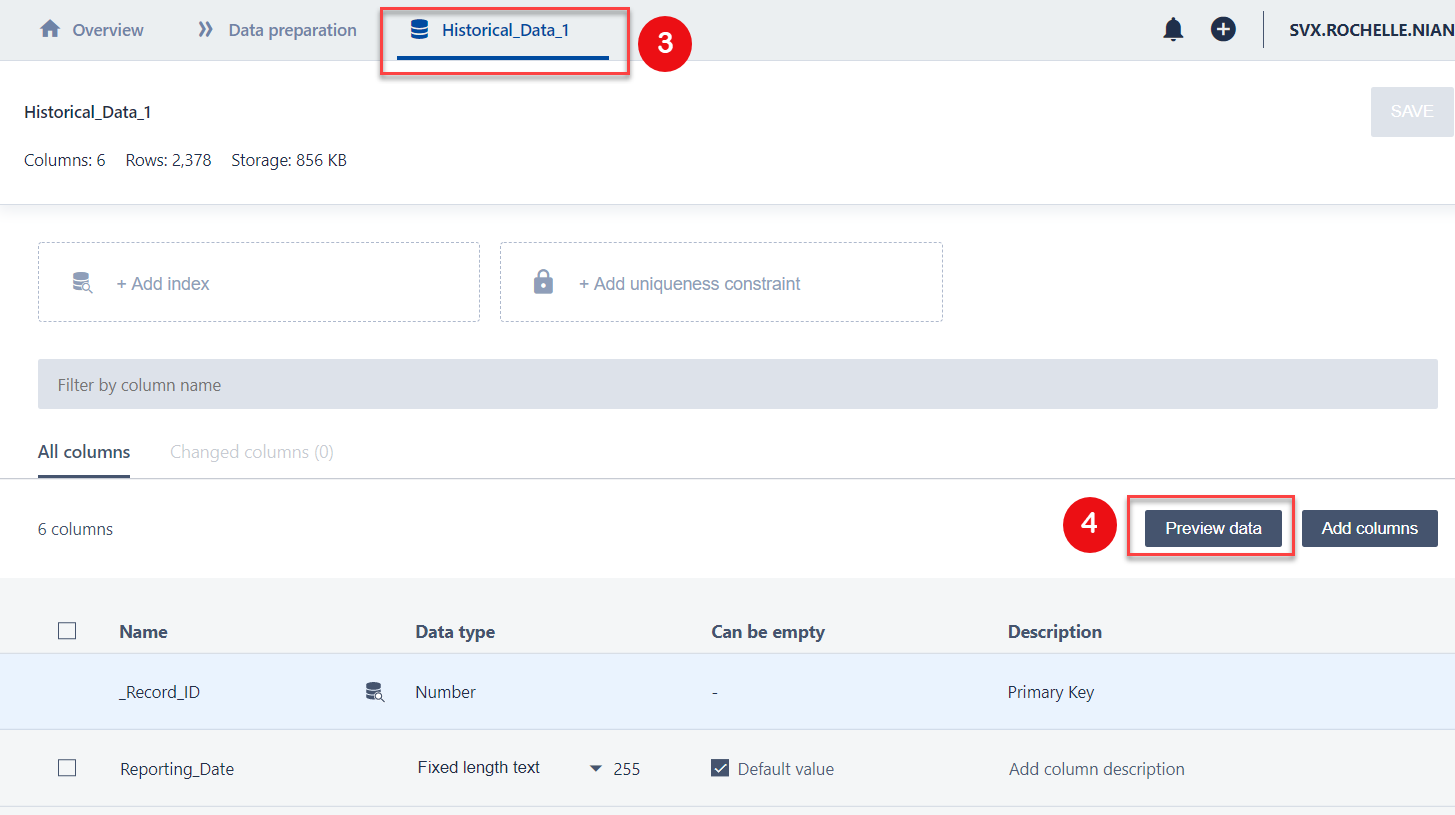
Task: Tick the select-all checkbox in table header
Action: point(67,631)
